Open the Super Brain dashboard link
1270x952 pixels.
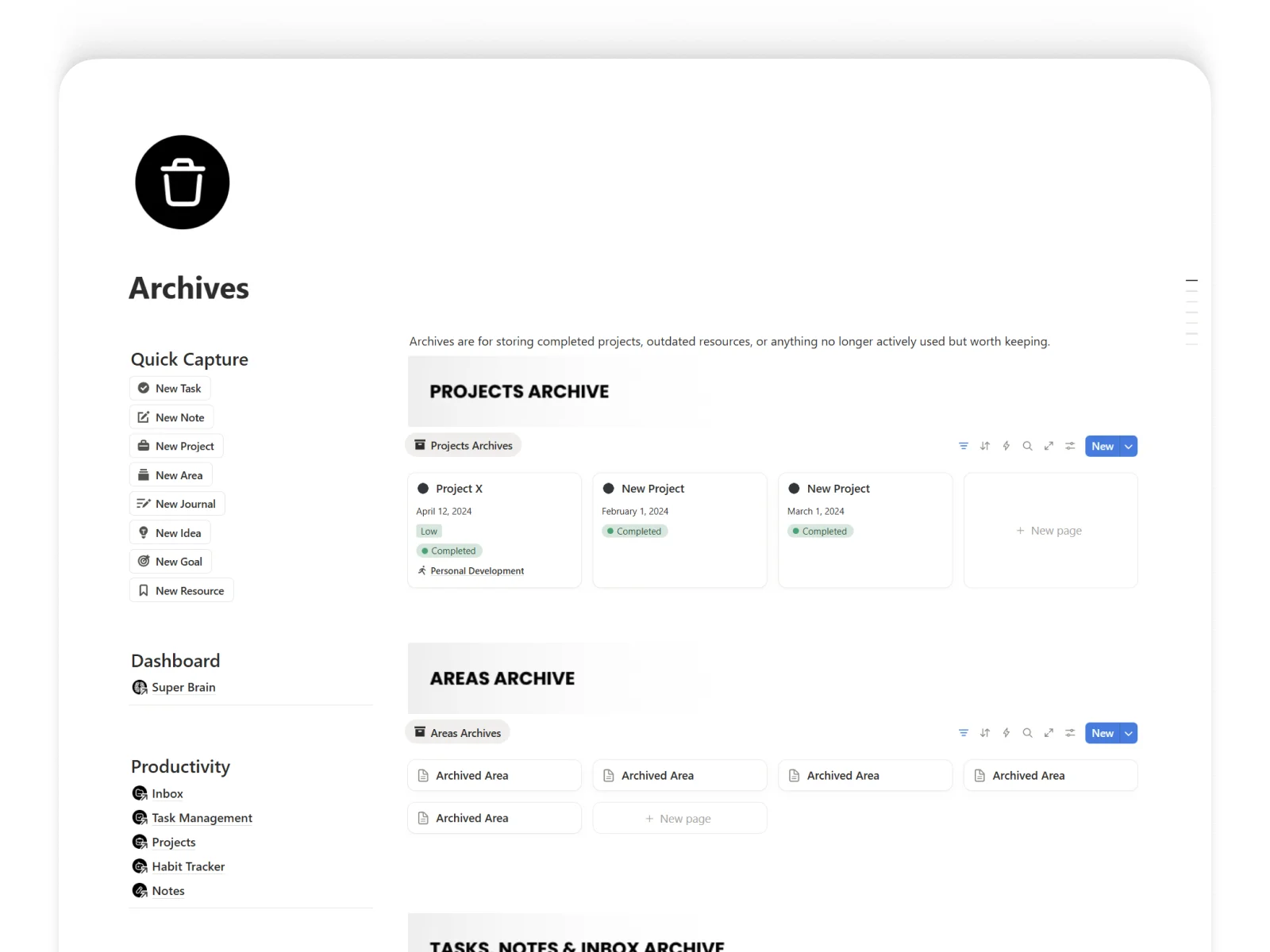(183, 687)
